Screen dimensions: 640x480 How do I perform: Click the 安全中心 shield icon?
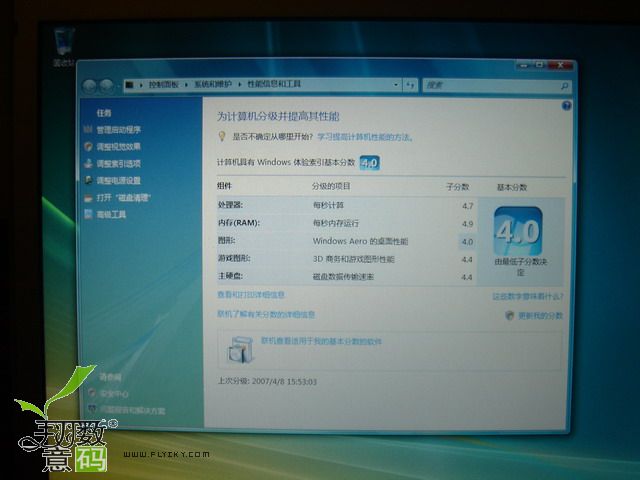coord(92,393)
